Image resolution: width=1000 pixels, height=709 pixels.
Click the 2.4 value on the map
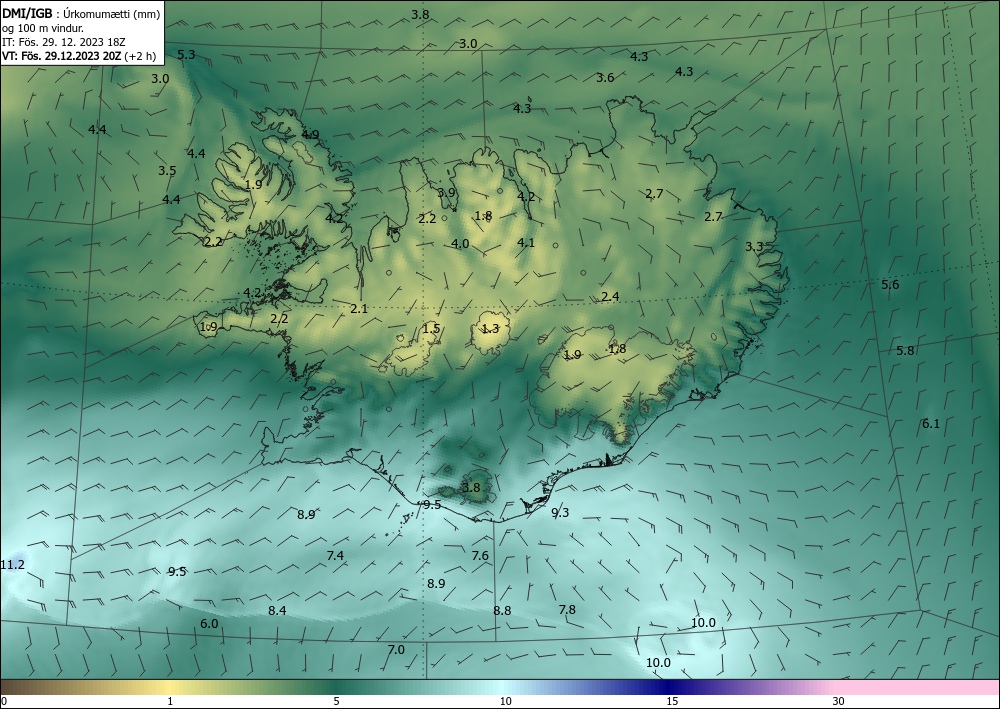[610, 296]
